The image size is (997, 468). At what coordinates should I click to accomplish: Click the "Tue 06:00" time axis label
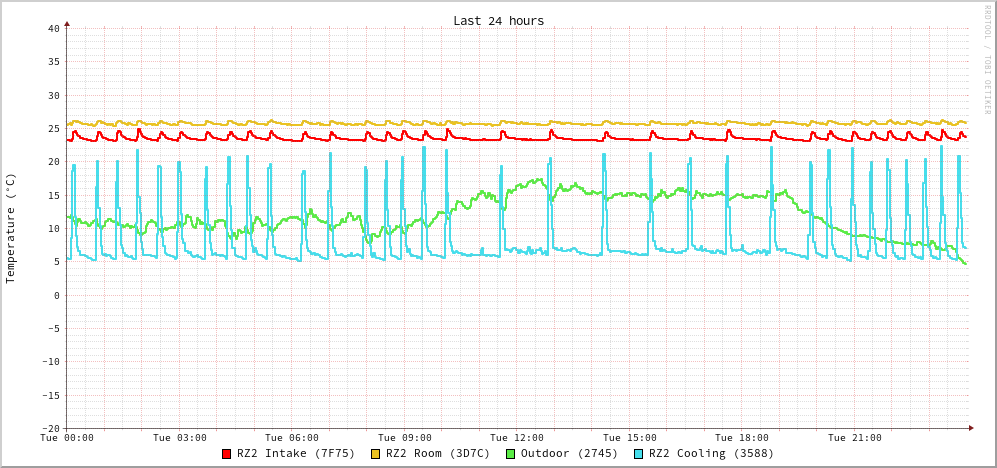point(292,438)
